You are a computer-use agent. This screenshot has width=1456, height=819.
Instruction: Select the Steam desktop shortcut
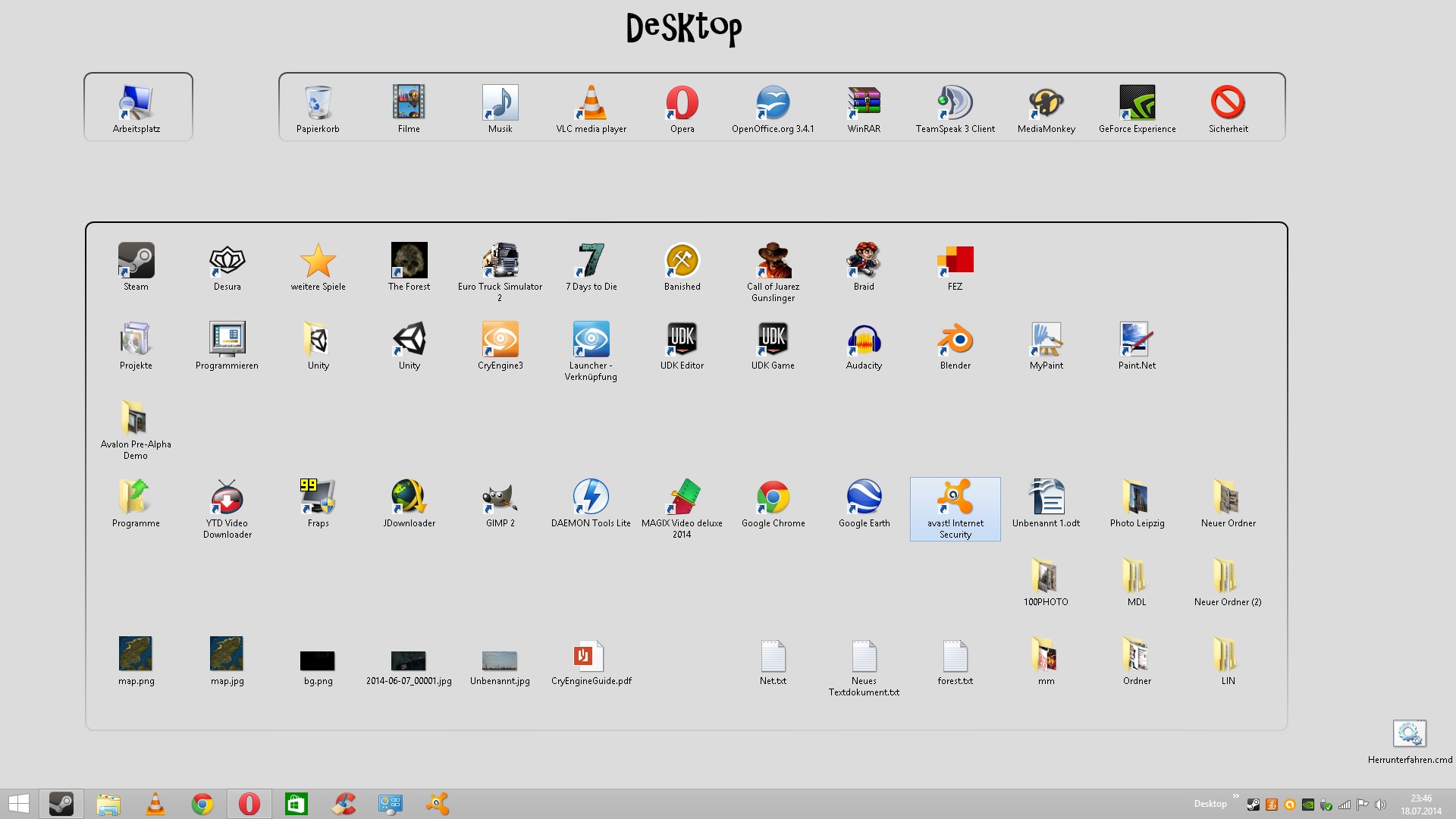(x=136, y=261)
